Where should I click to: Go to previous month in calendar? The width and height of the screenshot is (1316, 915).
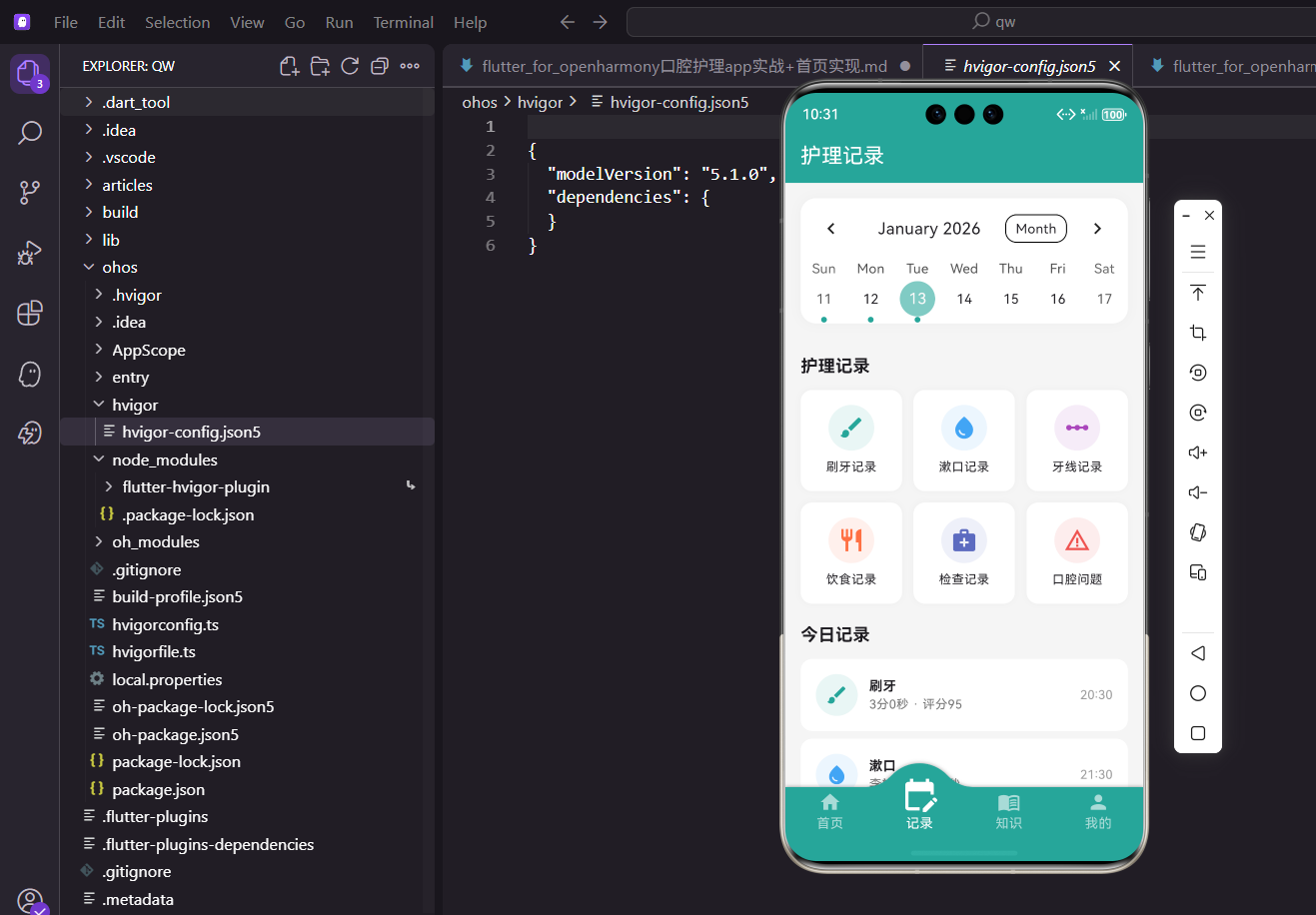pos(830,229)
